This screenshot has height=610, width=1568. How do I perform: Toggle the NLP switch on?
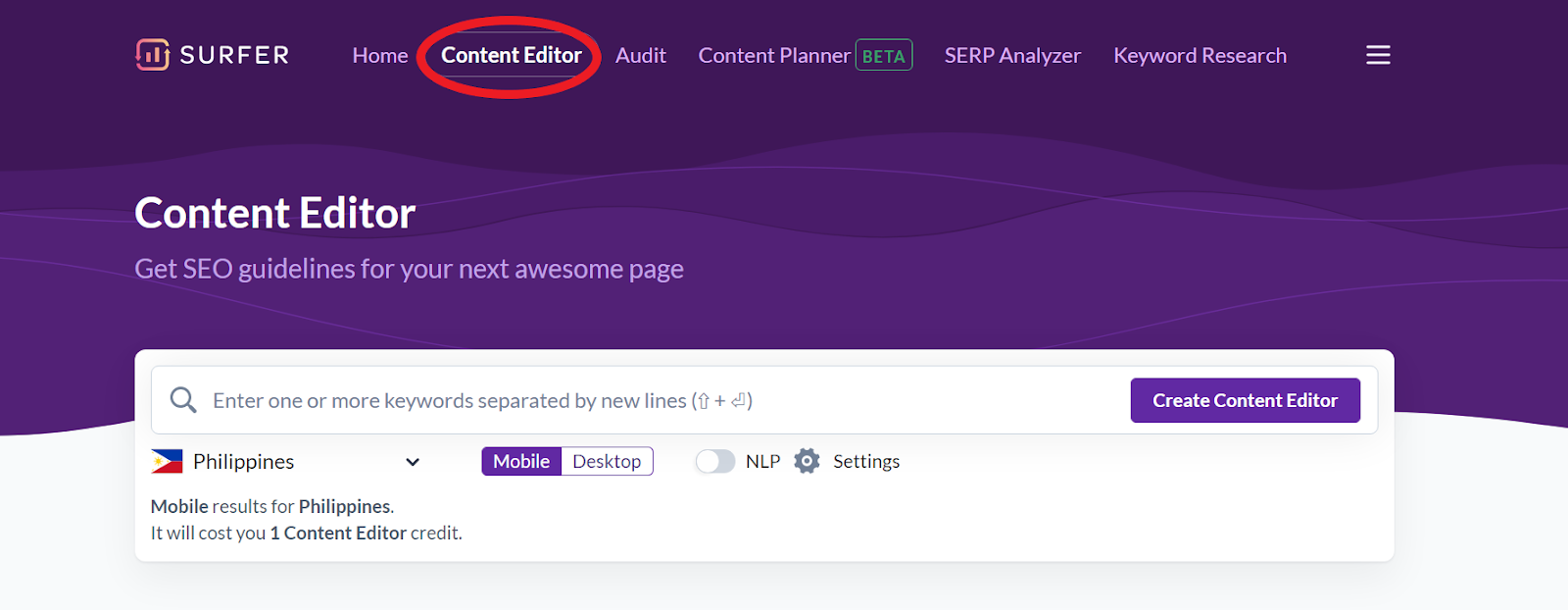[x=715, y=461]
